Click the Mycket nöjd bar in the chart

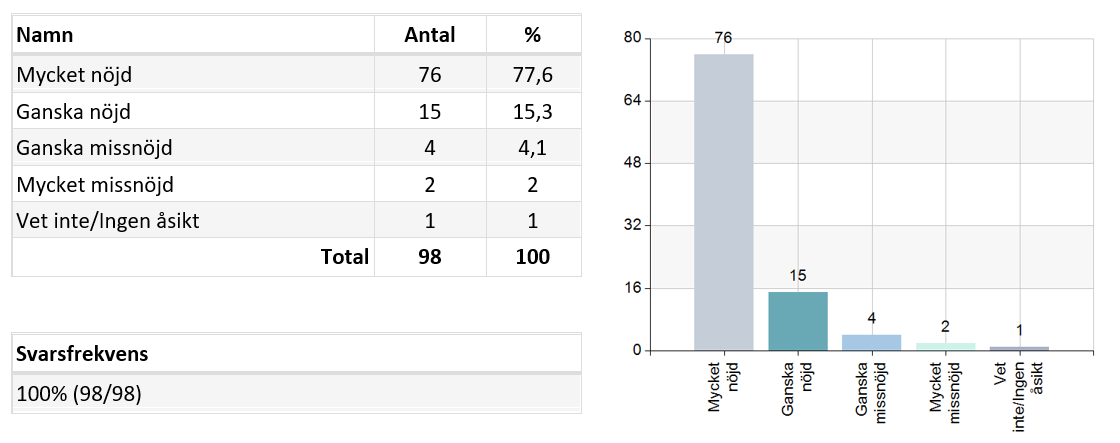click(x=724, y=202)
